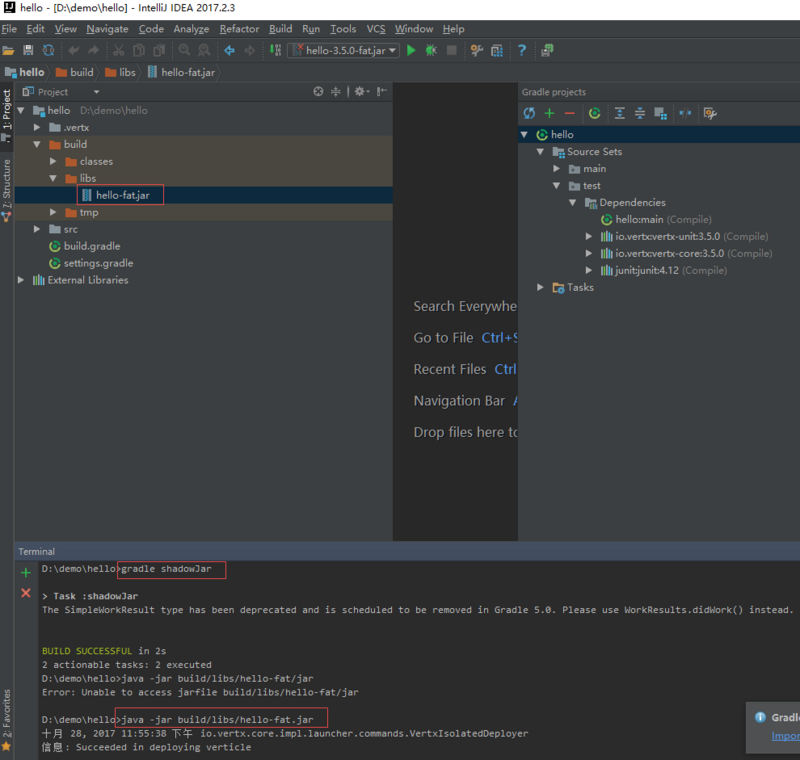Execute Gradle task icon

(x=594, y=113)
